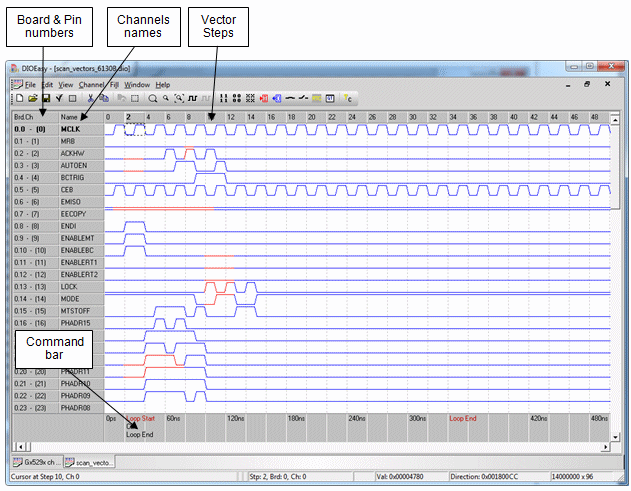Open the Window menu
This screenshot has height=491, width=631.
137,85
